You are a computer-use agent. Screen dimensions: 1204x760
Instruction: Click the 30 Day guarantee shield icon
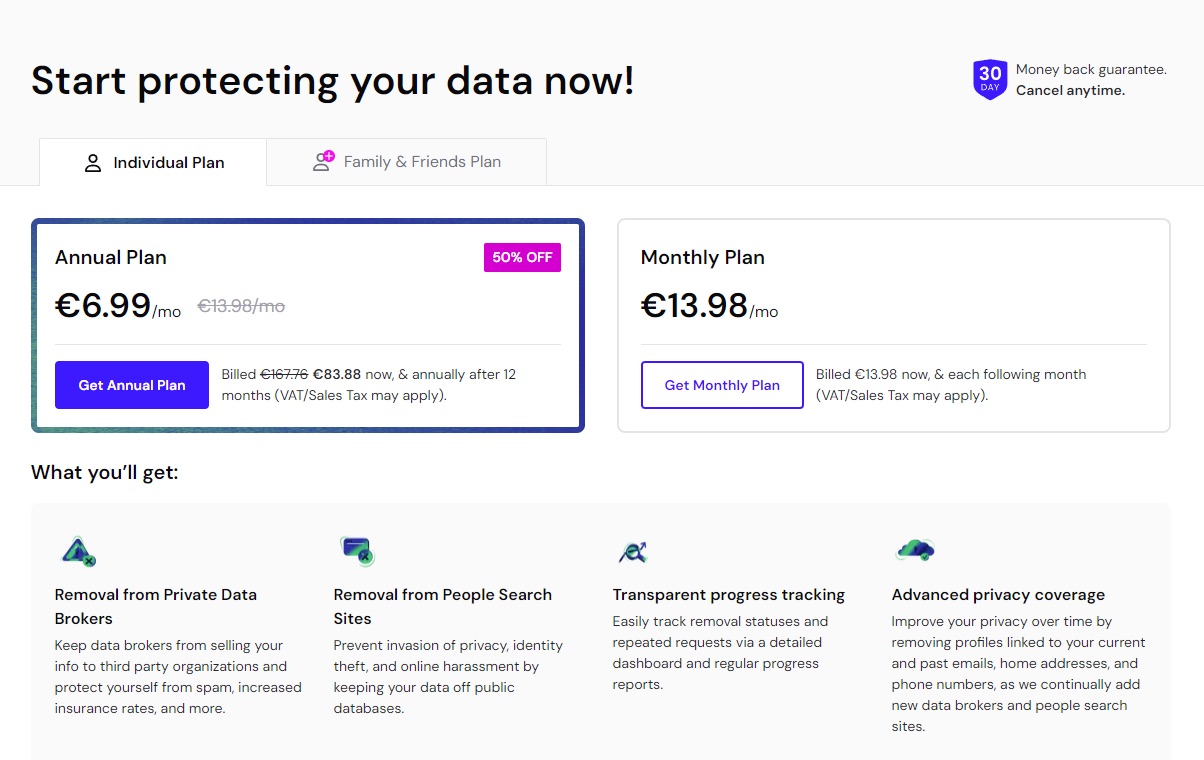pyautogui.click(x=989, y=79)
